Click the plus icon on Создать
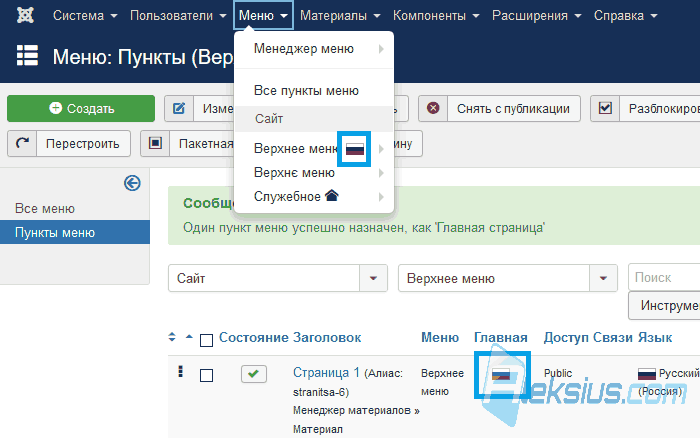The image size is (700, 438). 55,108
